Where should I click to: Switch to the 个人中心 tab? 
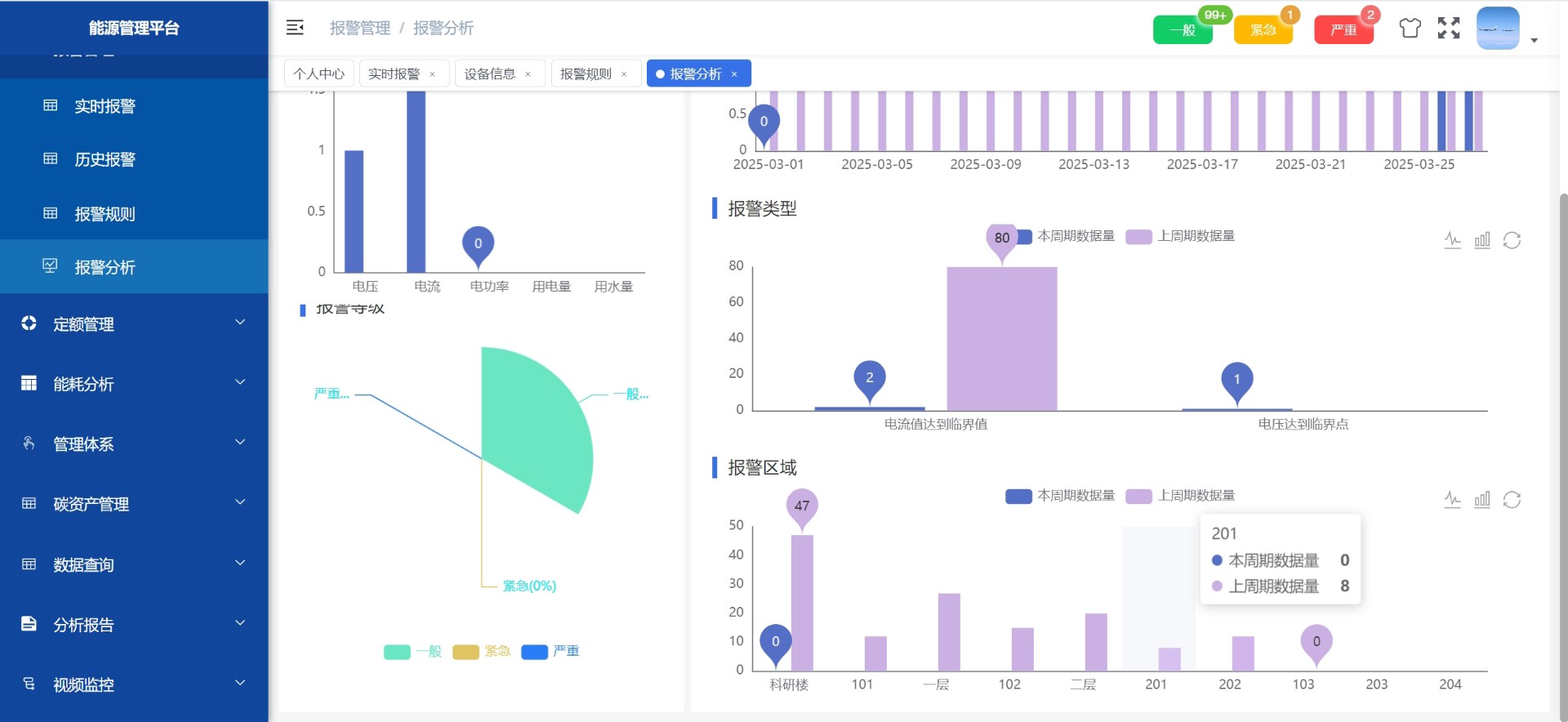[319, 74]
